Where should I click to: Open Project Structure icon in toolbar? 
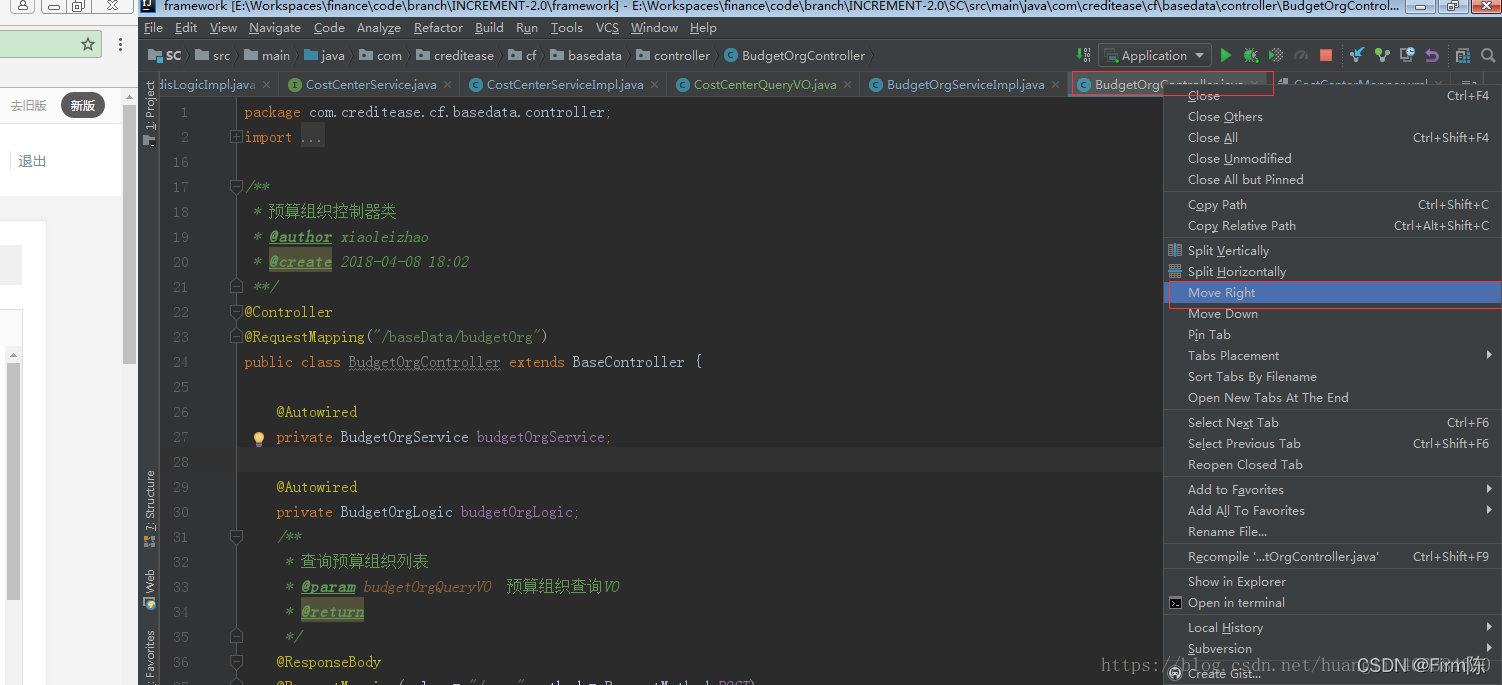pos(1463,56)
